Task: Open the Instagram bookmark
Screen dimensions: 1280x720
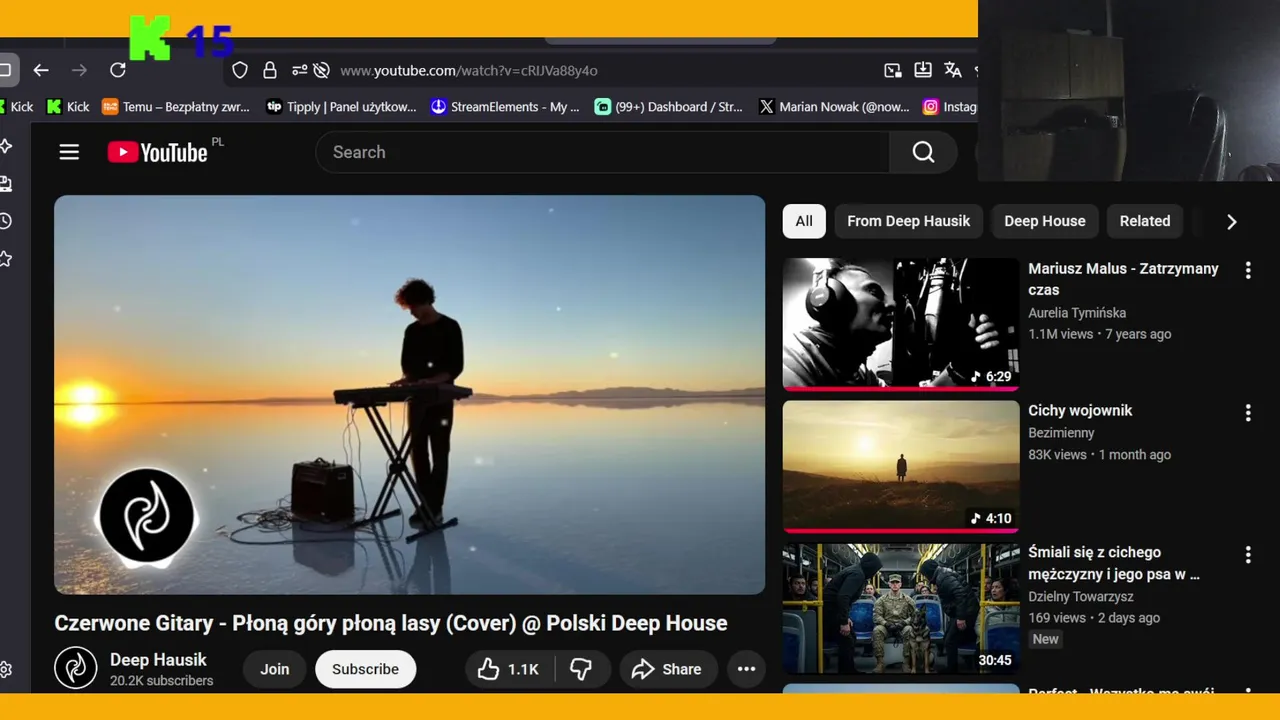Action: tap(950, 107)
